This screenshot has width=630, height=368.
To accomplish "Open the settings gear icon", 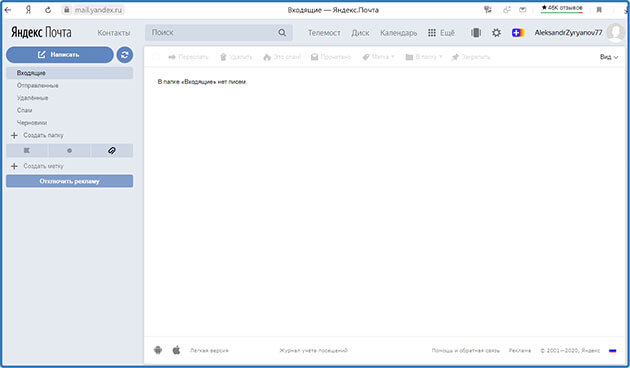I will tap(496, 33).
